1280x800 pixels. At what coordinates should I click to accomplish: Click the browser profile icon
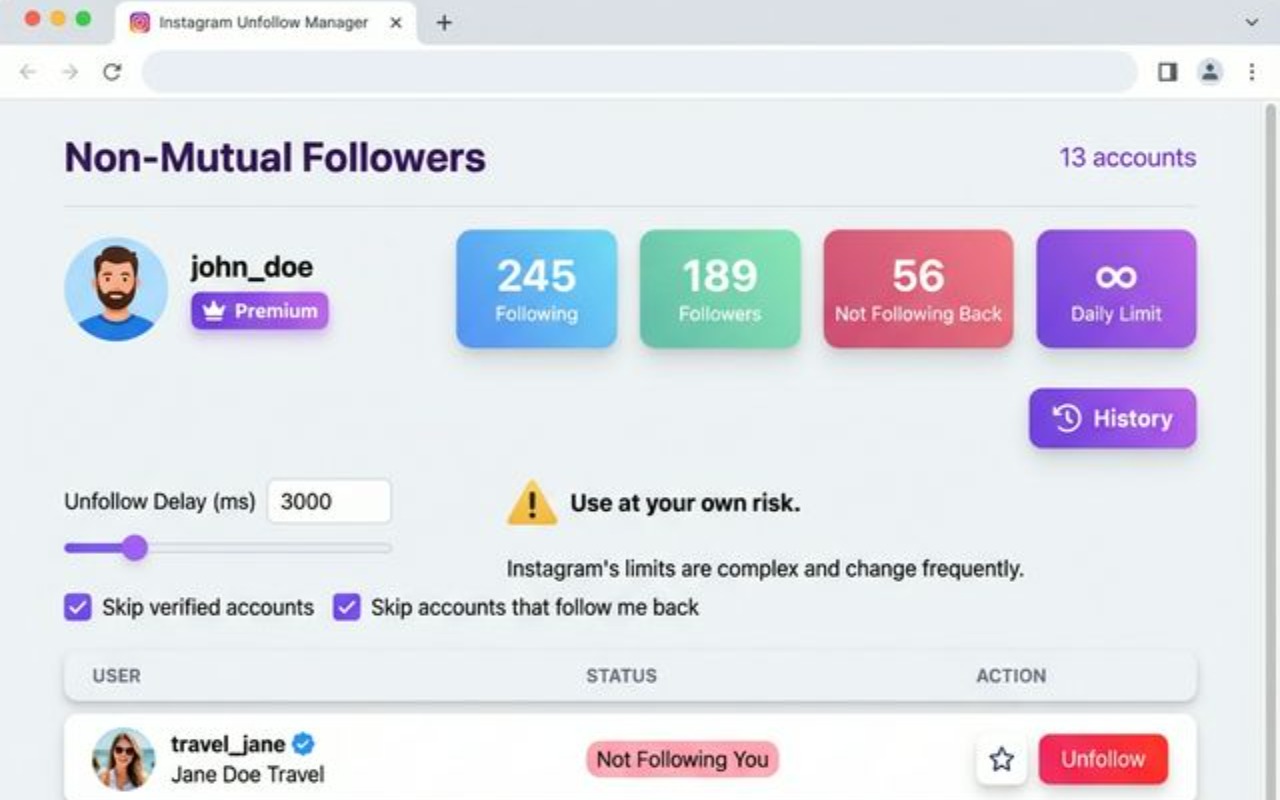1210,72
